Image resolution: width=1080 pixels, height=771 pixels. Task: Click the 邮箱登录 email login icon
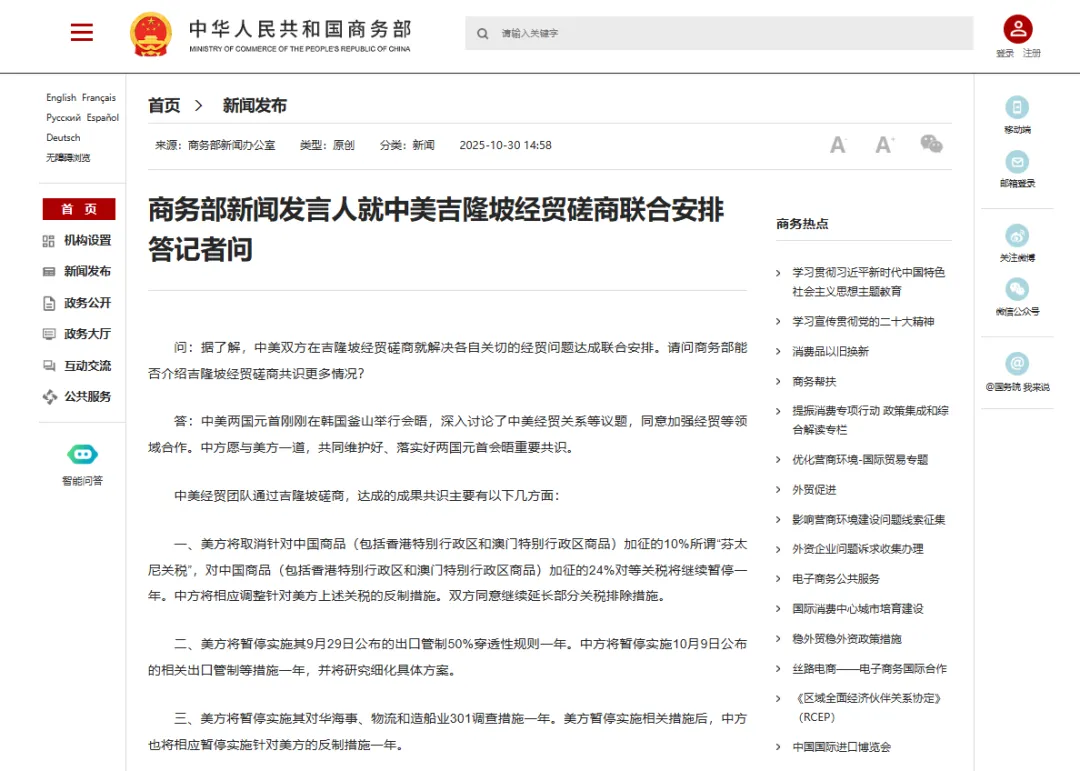click(x=1017, y=164)
